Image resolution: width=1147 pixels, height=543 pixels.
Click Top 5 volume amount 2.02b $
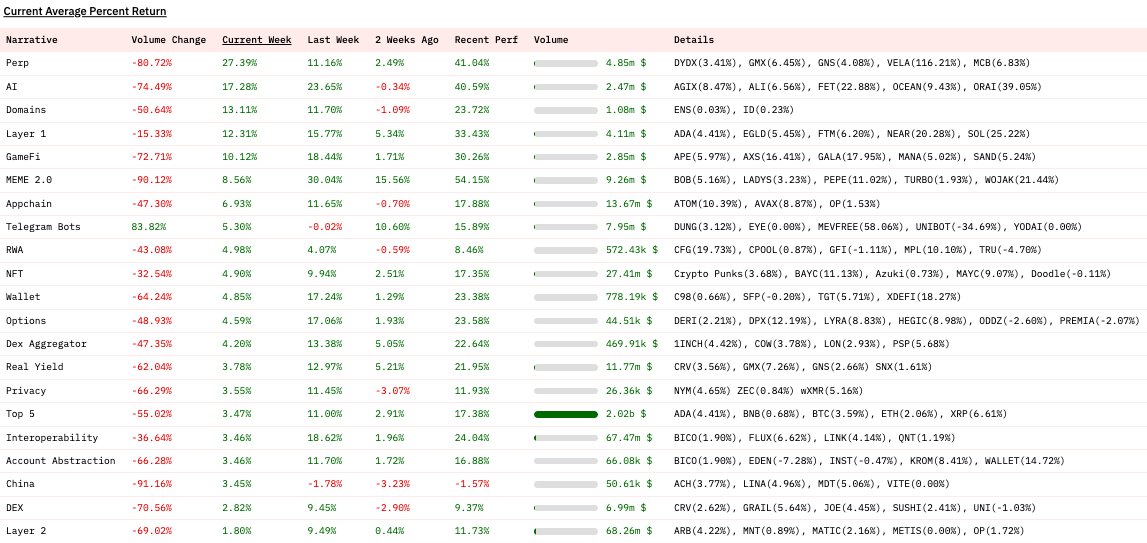[626, 414]
